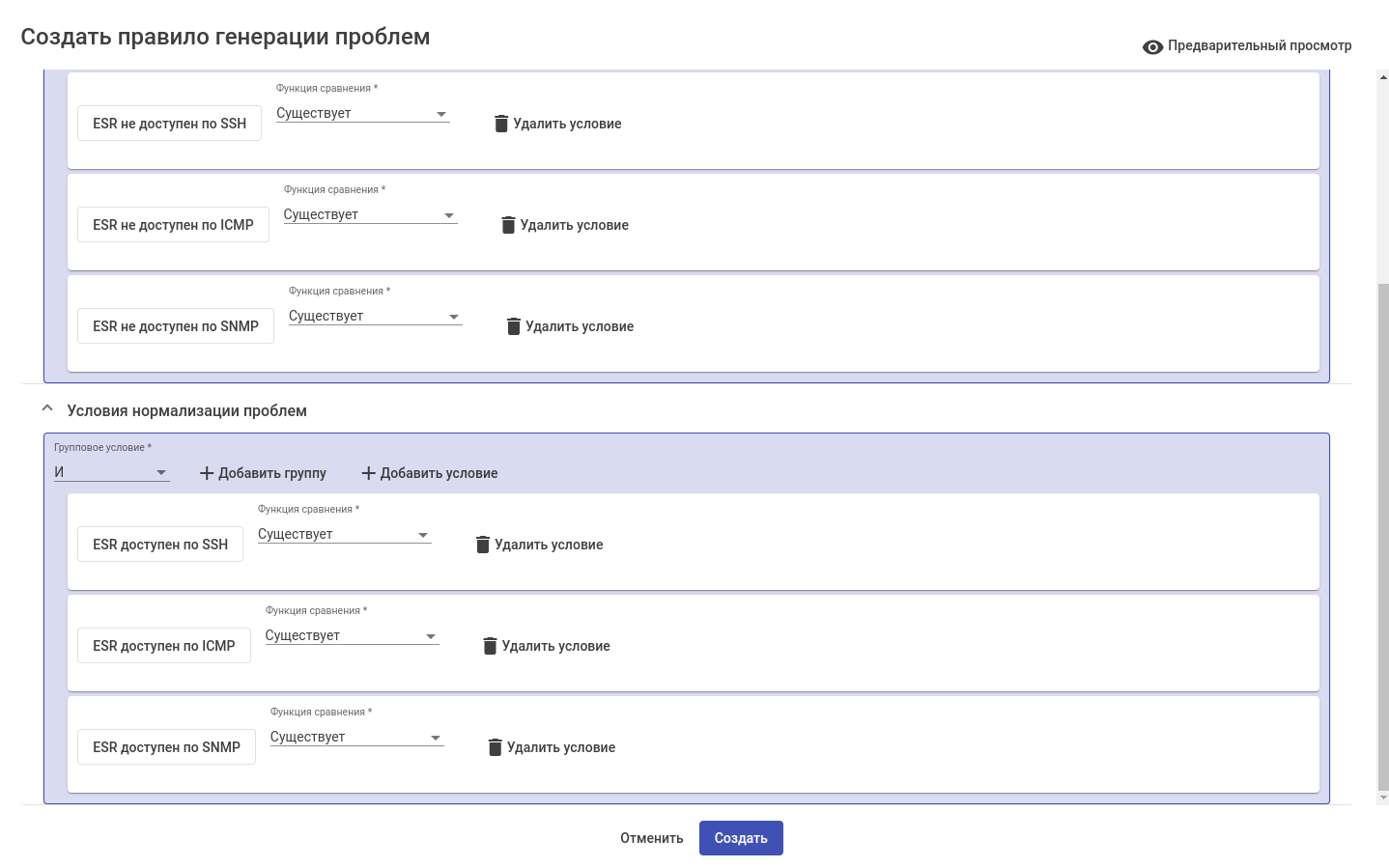Select the ESR доступен по ICMP condition chip
The image size is (1389, 868).
pyautogui.click(x=164, y=646)
